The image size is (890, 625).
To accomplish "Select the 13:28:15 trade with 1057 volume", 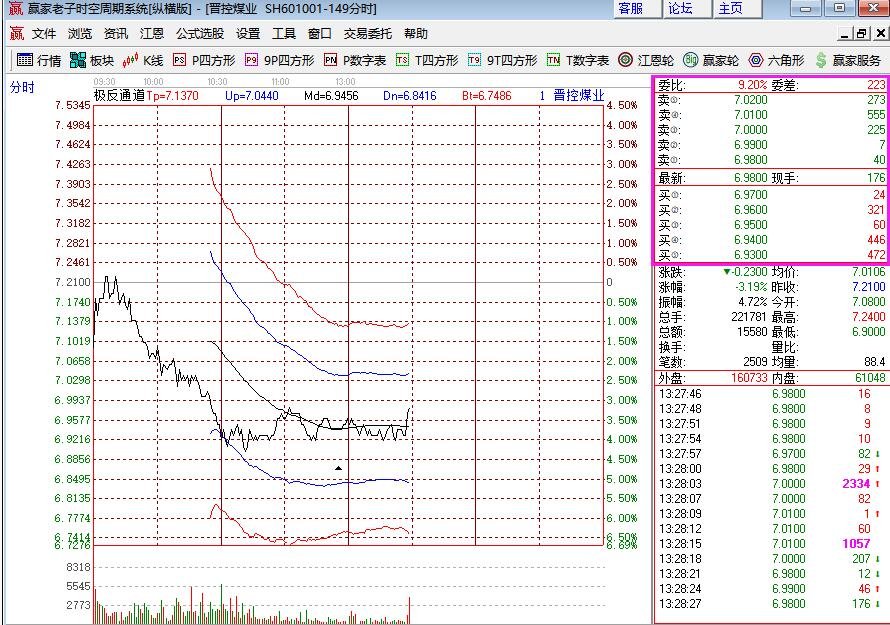I will (771, 544).
